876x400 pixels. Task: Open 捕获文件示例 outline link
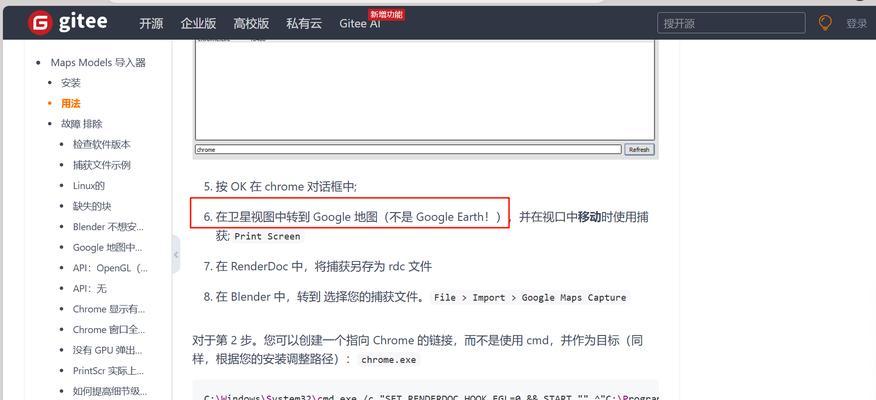click(102, 165)
